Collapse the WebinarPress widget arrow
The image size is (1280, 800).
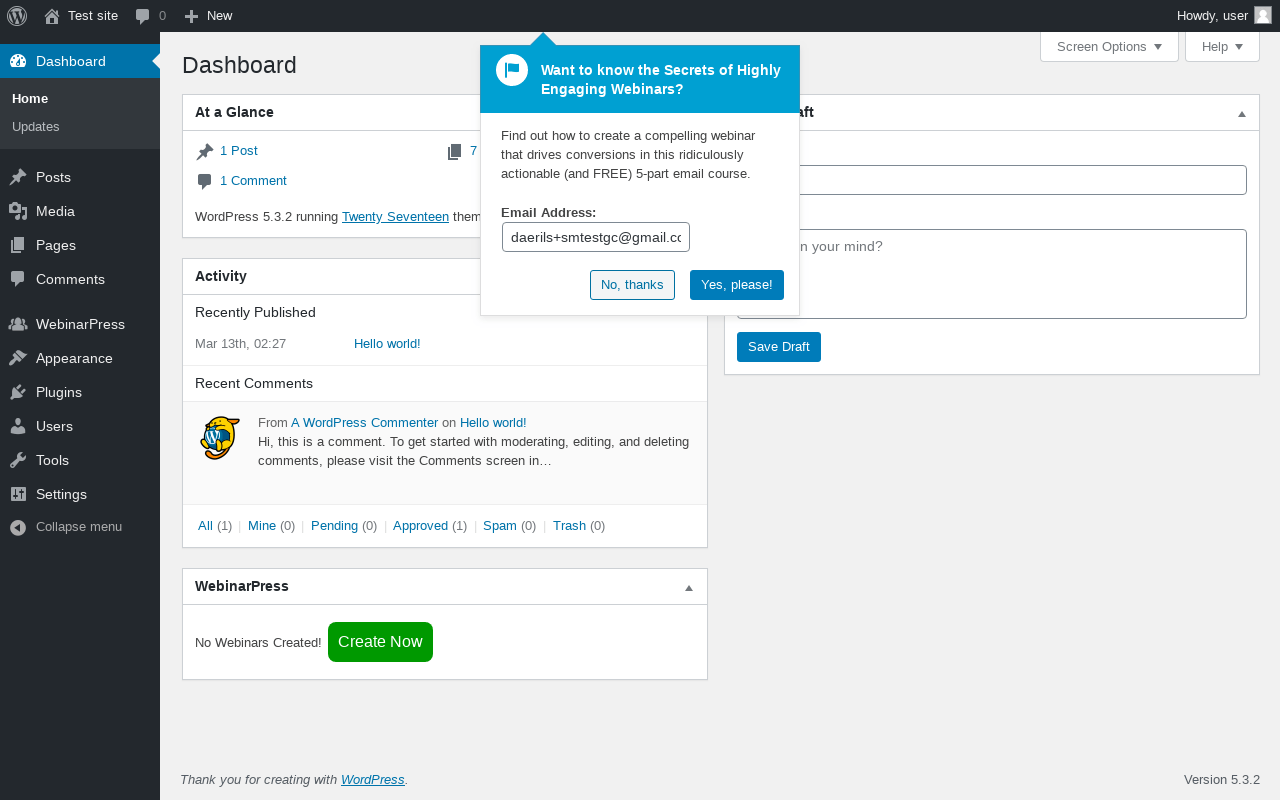(689, 587)
